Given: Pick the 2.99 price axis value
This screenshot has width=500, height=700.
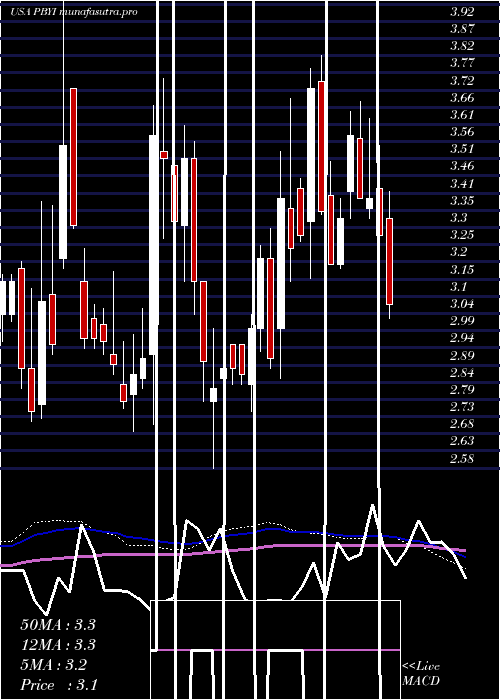Looking at the screenshot, I should [x=462, y=321].
